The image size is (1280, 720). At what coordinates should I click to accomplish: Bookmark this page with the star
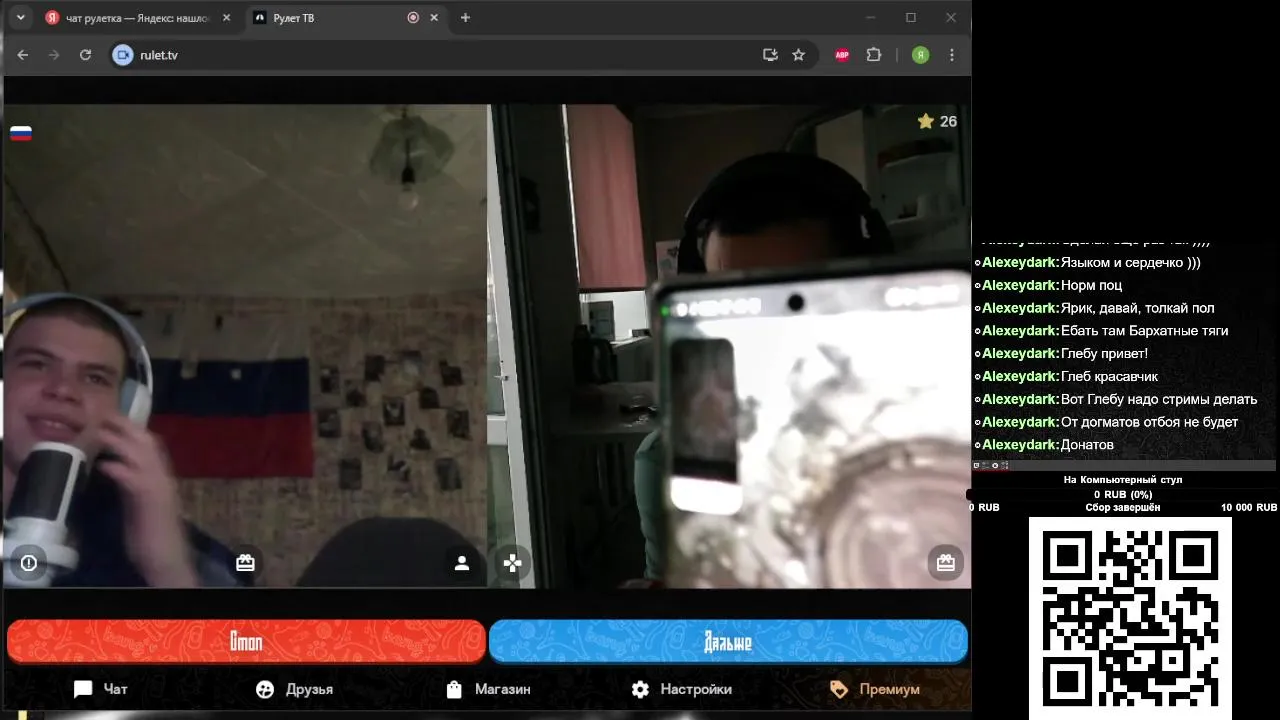798,55
